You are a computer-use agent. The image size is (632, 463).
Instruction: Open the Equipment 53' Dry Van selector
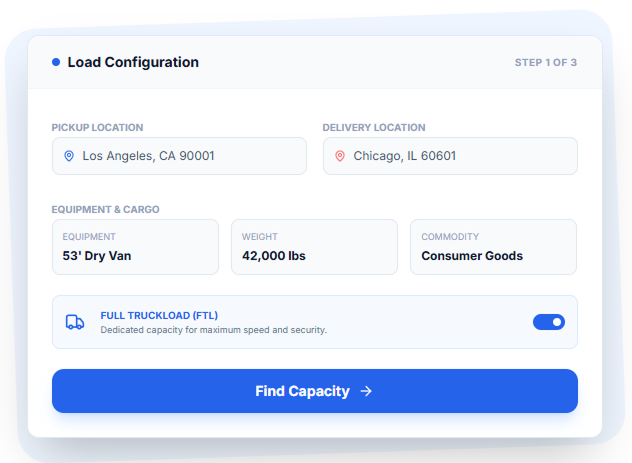(x=135, y=247)
